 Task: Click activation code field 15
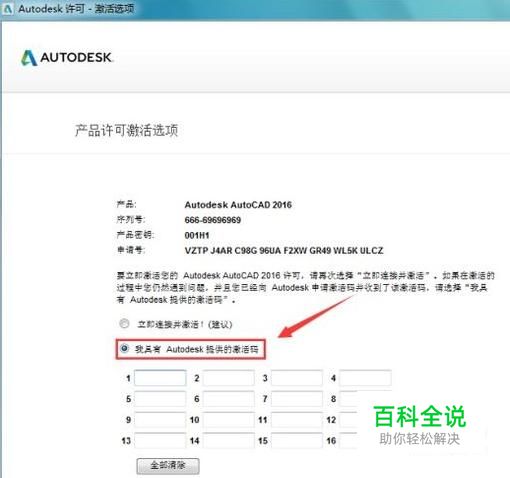click(x=297, y=441)
